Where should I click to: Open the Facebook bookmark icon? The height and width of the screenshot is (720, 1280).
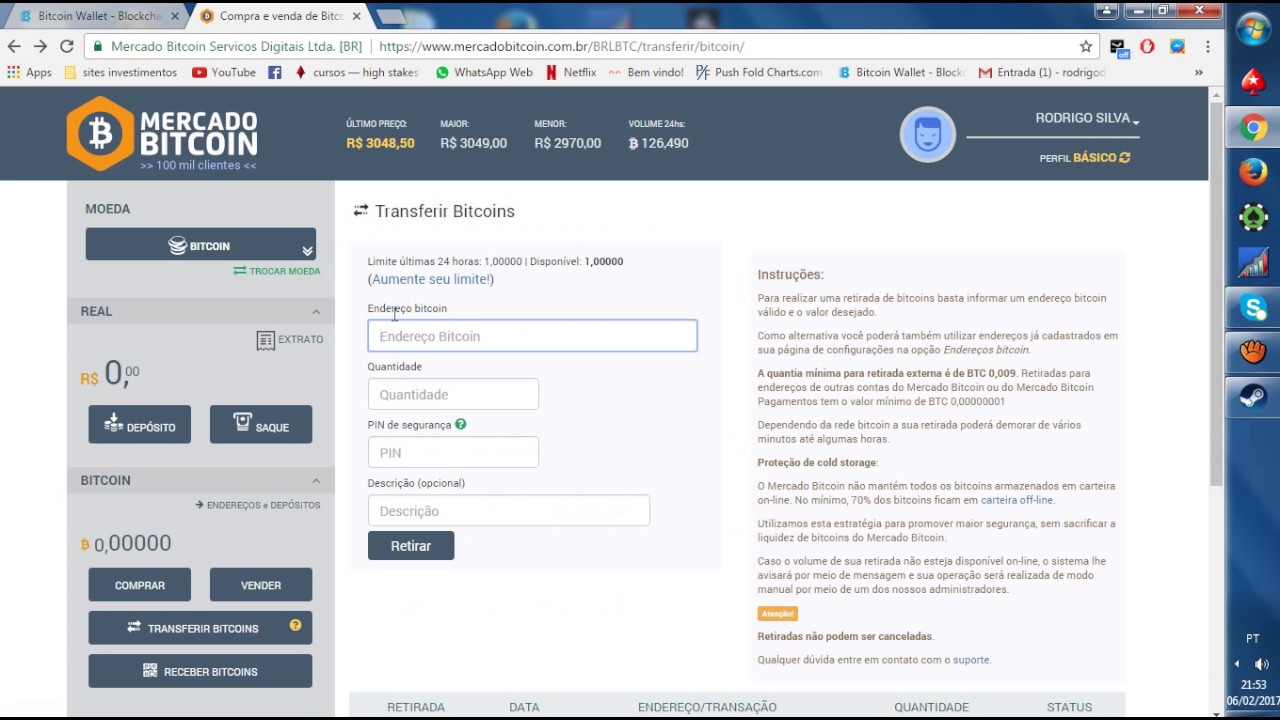pos(275,72)
